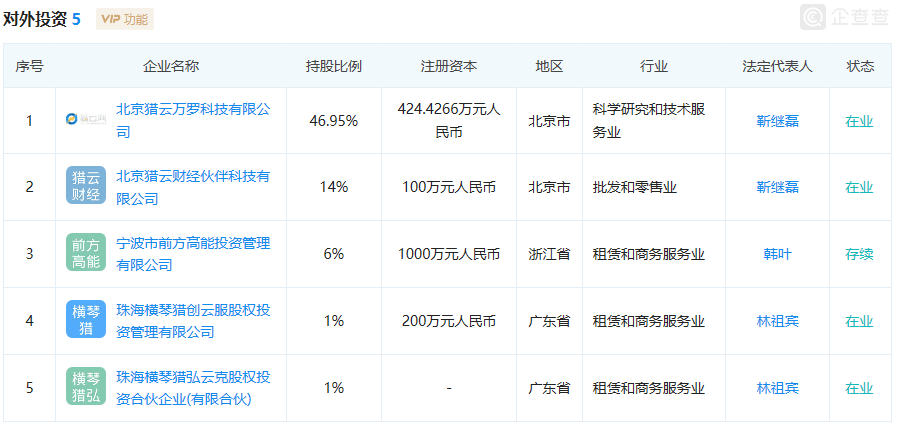Click the 对外投资 section heading

pyautogui.click(x=34, y=19)
